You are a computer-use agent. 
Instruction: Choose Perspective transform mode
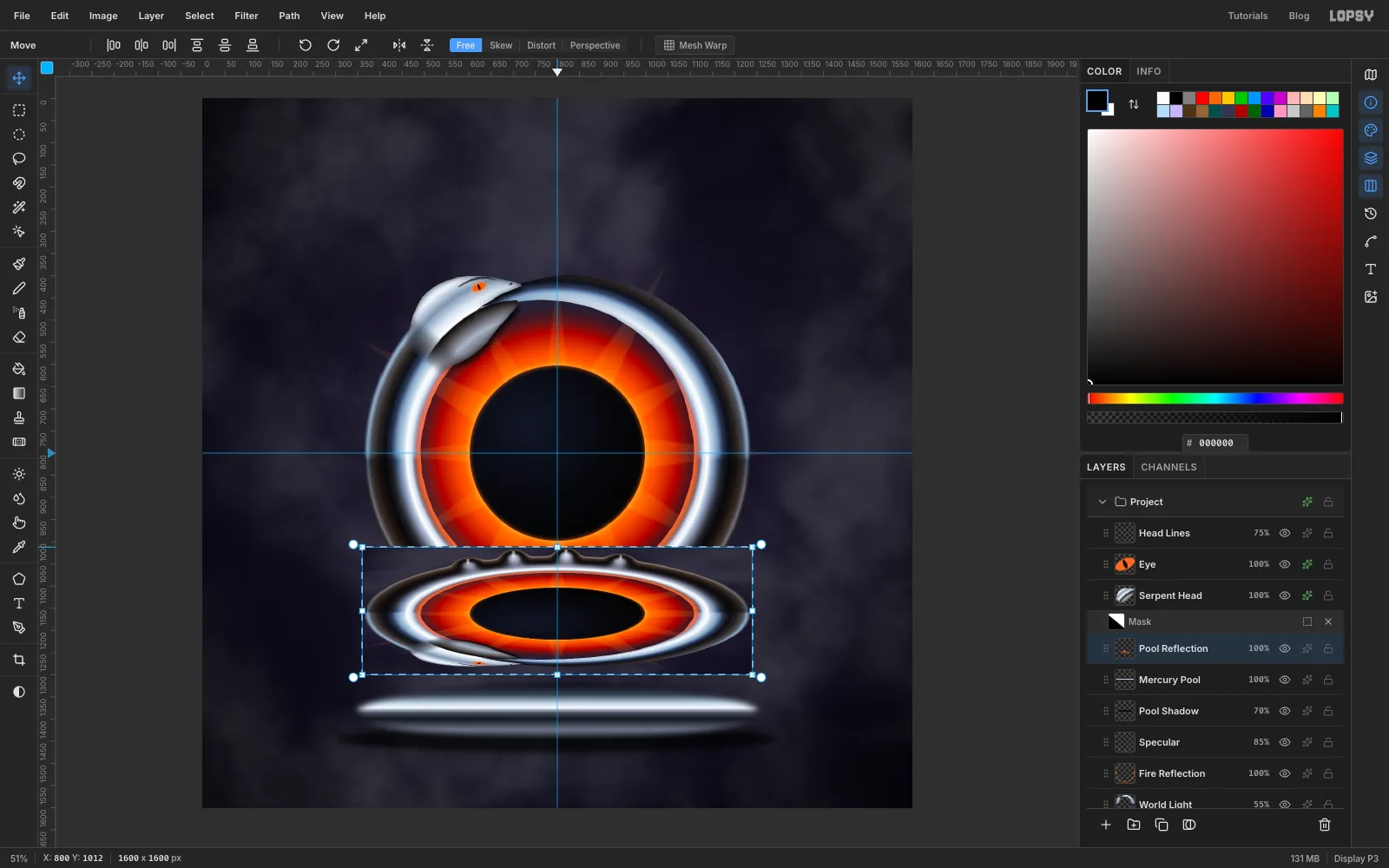tap(595, 45)
